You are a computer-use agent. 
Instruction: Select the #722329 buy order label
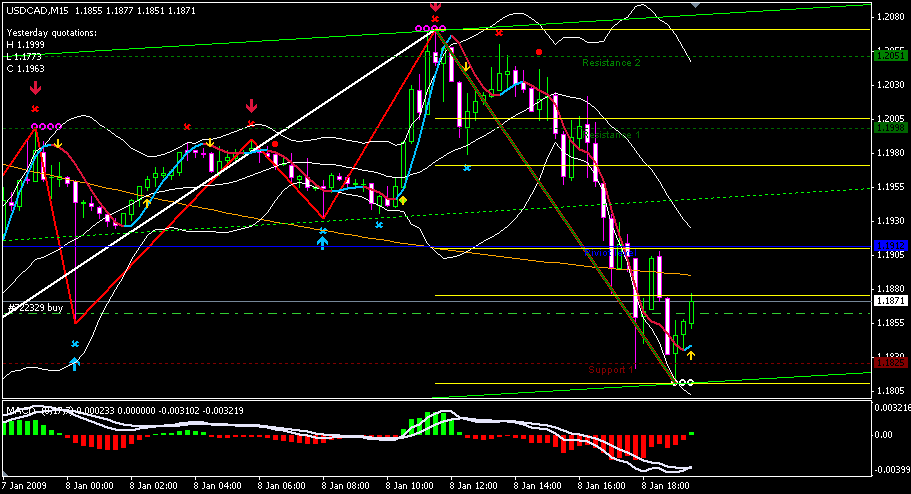pyautogui.click(x=35, y=308)
